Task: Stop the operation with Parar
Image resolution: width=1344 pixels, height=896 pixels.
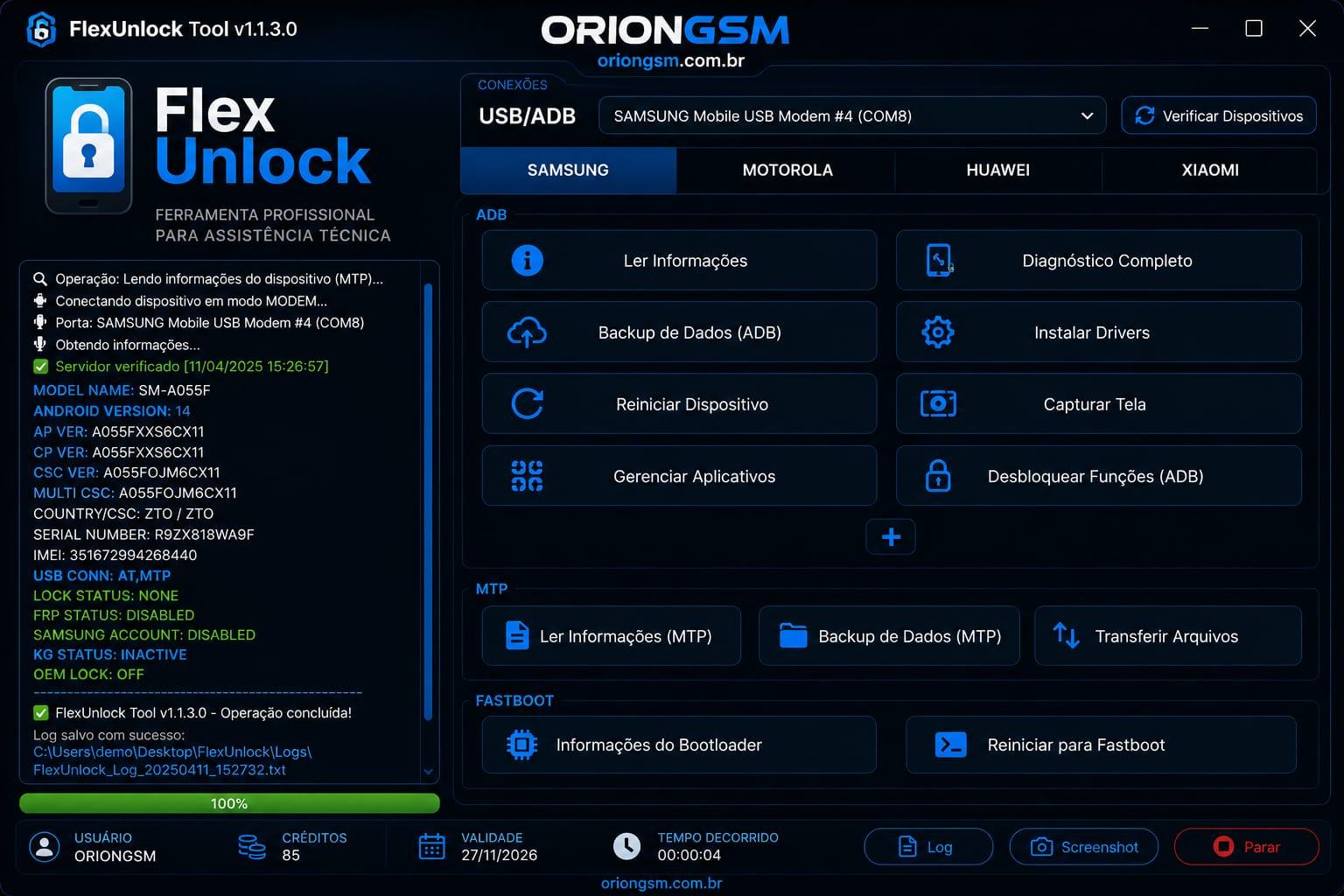Action: [x=1246, y=846]
